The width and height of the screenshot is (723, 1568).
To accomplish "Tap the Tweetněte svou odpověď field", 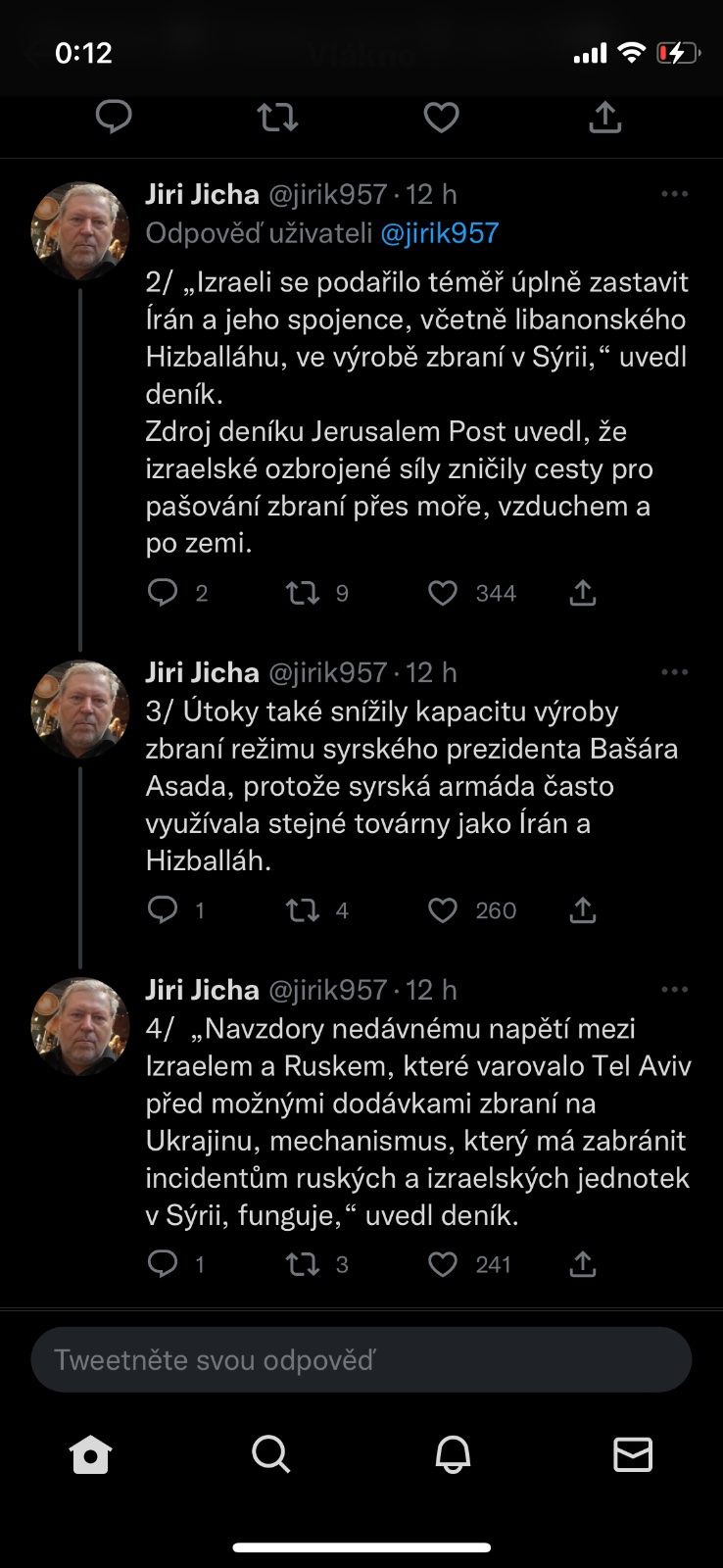I will pyautogui.click(x=361, y=1359).
